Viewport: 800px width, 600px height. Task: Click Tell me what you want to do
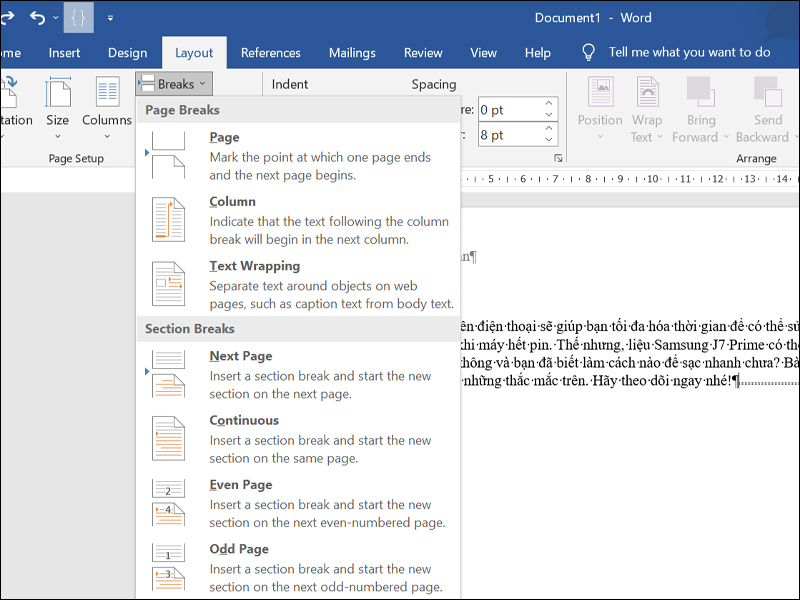[x=689, y=52]
